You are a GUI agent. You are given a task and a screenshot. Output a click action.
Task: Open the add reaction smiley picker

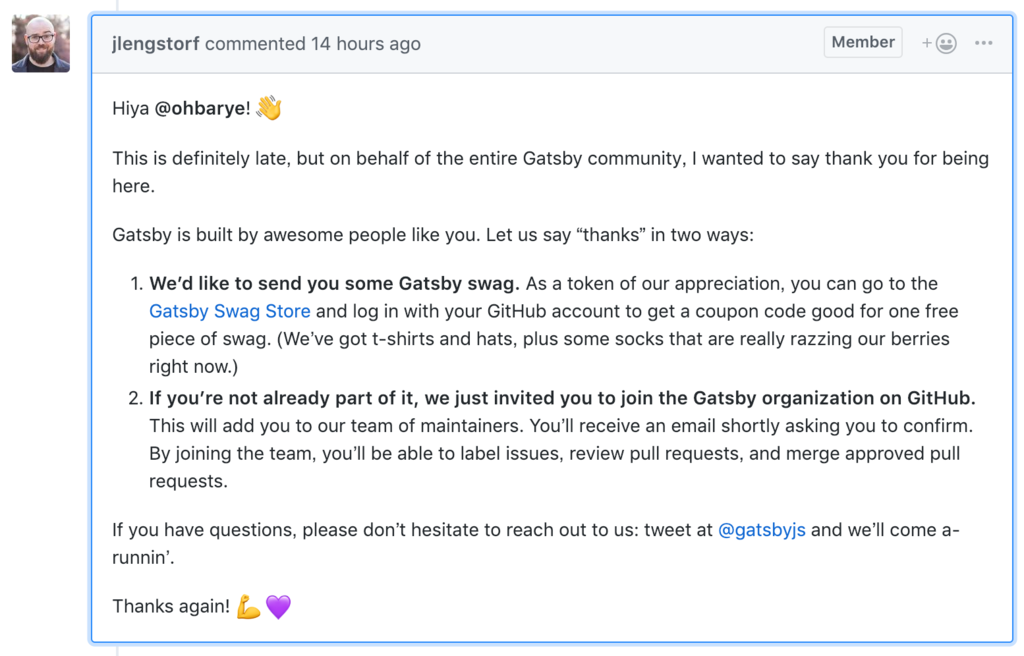click(x=940, y=43)
